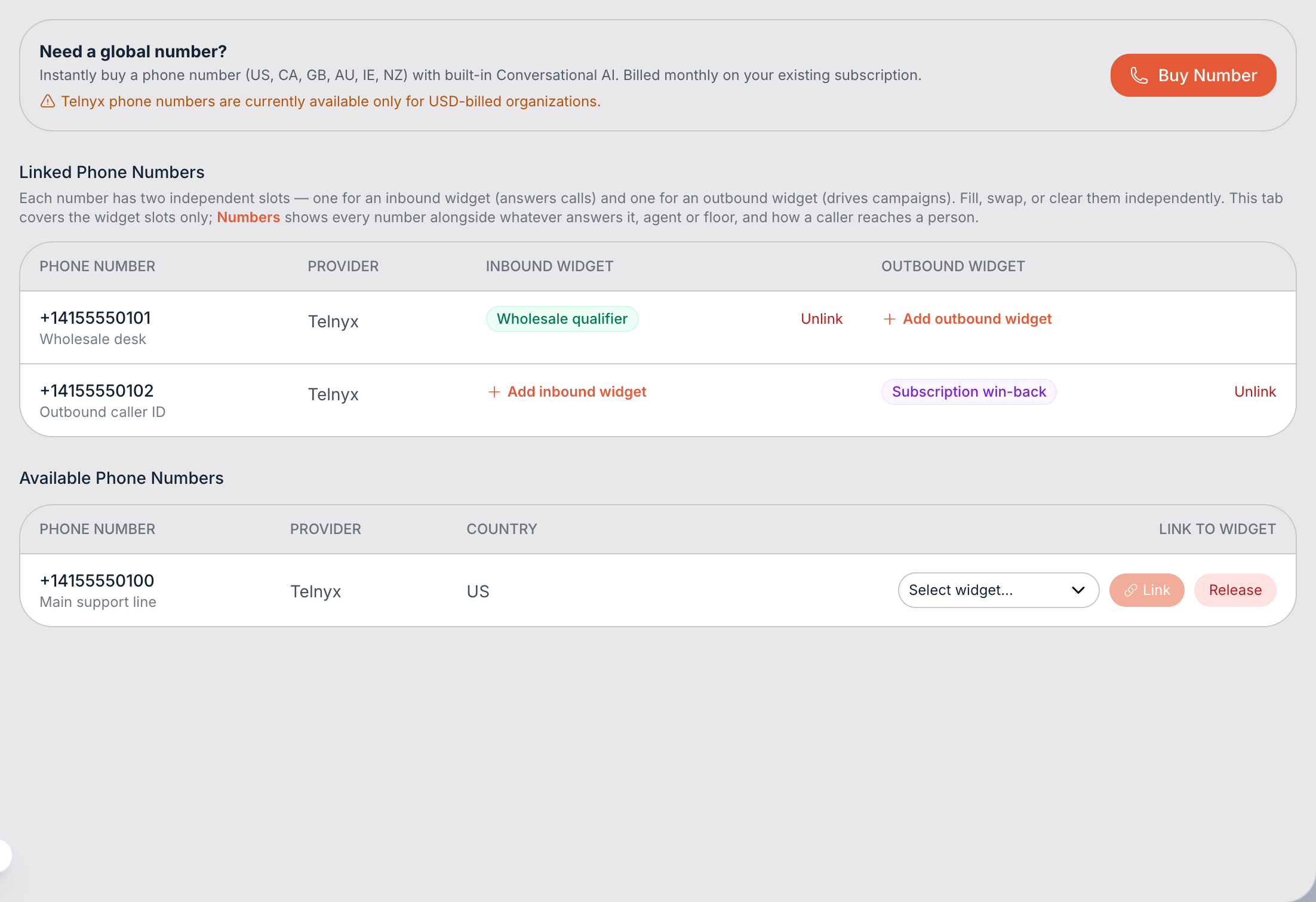Click the US country cell
The image size is (1316, 902).
(x=478, y=591)
